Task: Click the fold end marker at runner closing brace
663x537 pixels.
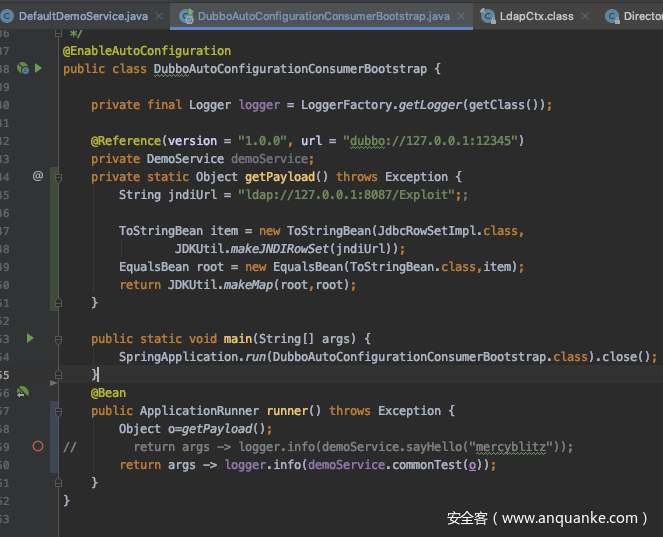Action: [59, 482]
